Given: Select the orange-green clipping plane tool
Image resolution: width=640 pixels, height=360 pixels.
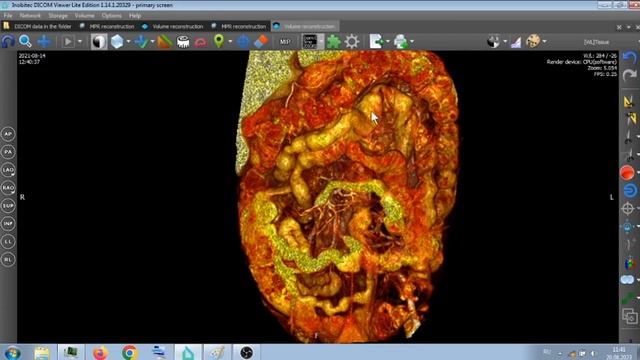Looking at the screenshot, I should point(164,42).
